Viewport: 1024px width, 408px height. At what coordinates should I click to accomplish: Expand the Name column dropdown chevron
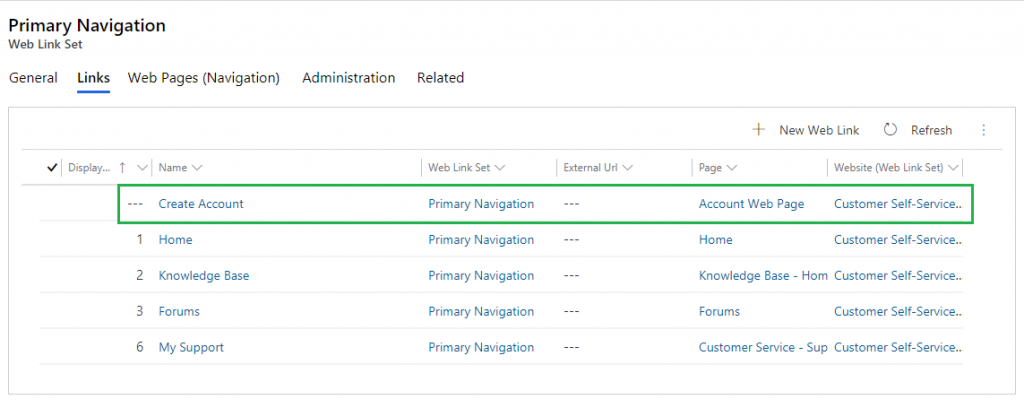tap(197, 168)
